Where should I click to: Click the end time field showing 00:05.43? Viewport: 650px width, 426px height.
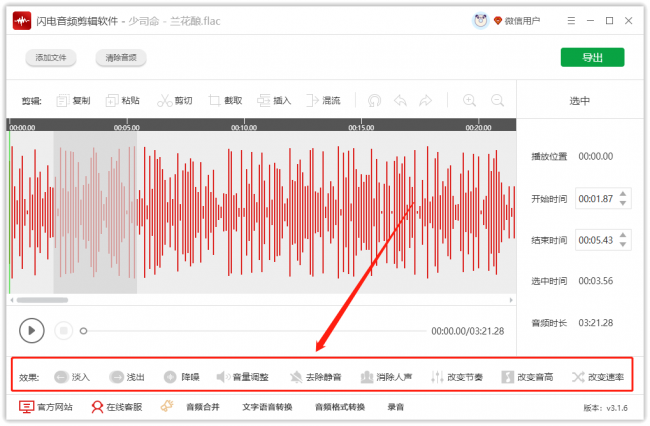pos(603,240)
